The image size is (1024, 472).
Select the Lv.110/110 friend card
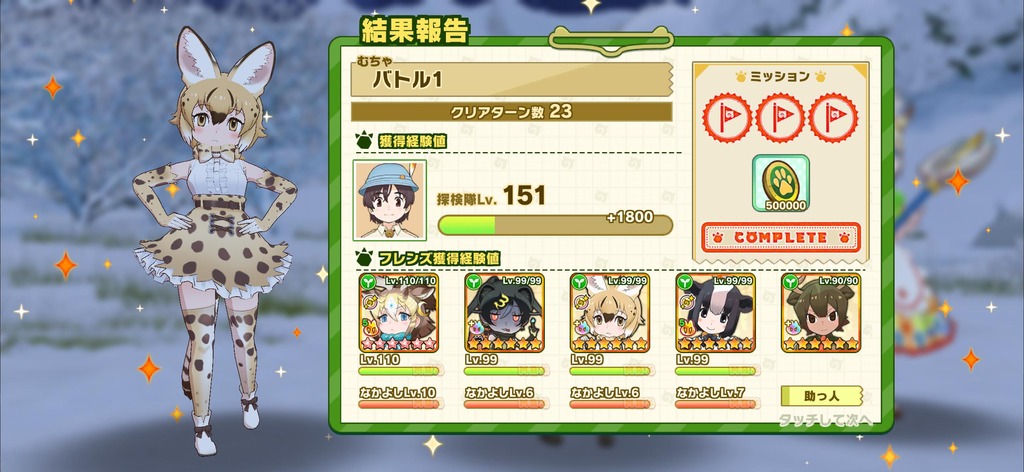click(398, 313)
